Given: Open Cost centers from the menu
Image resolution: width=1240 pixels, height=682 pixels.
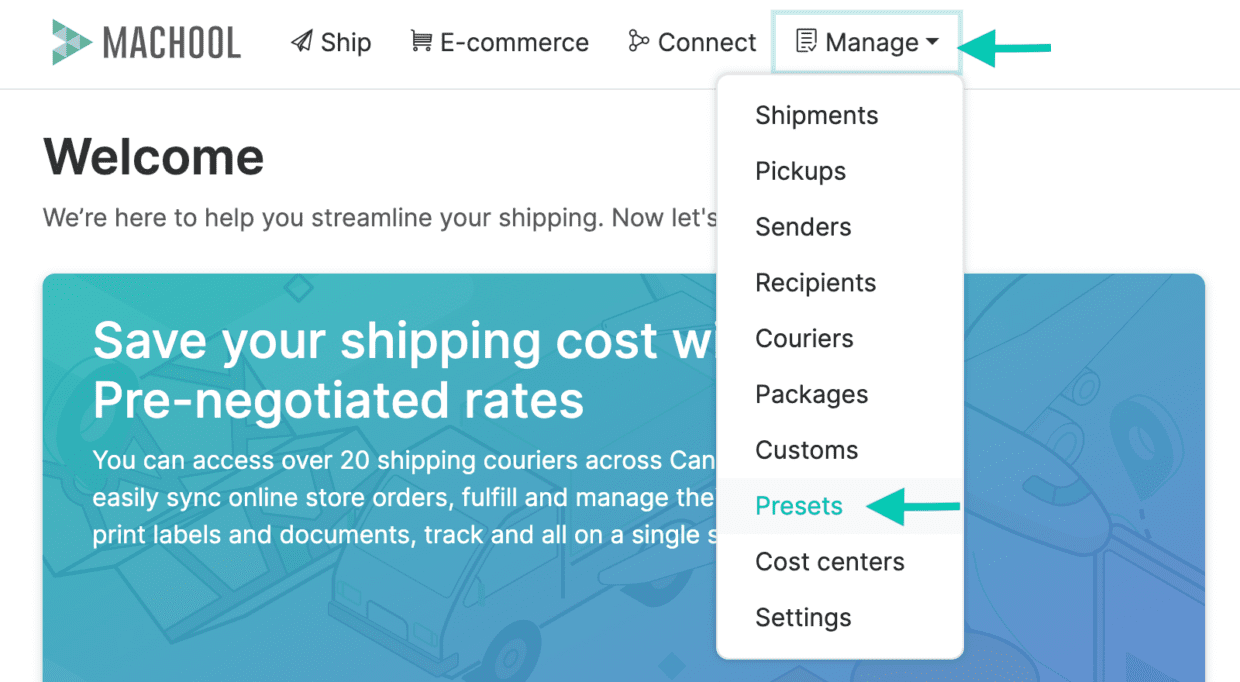Looking at the screenshot, I should tap(829, 562).
